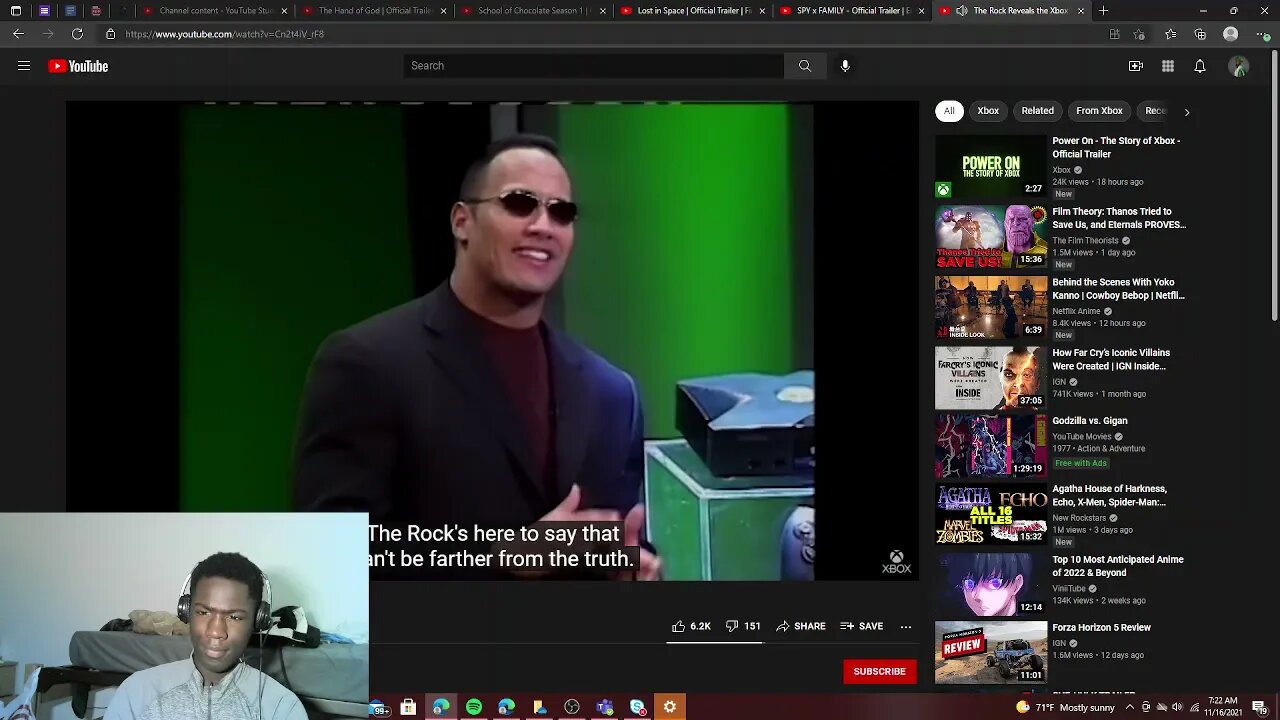Open IGN channel under Forza review
The height and width of the screenshot is (720, 1280).
(1058, 643)
